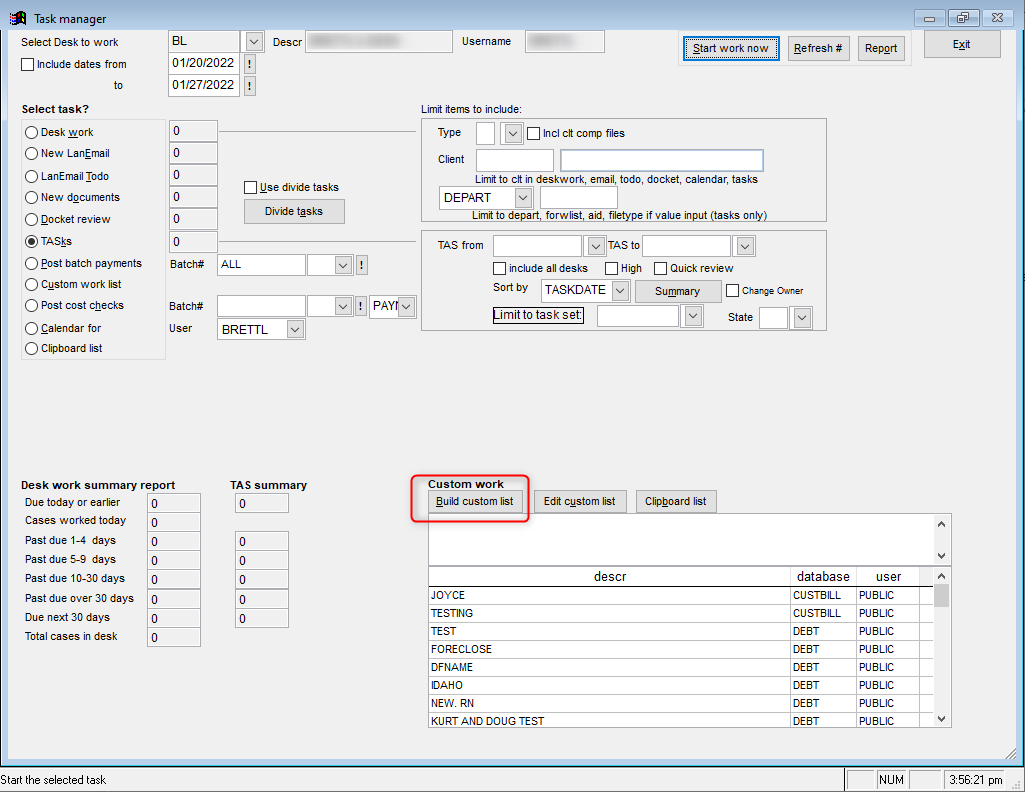The width and height of the screenshot is (1025, 792).
Task: Enable the Quick review checkbox
Action: (x=660, y=269)
